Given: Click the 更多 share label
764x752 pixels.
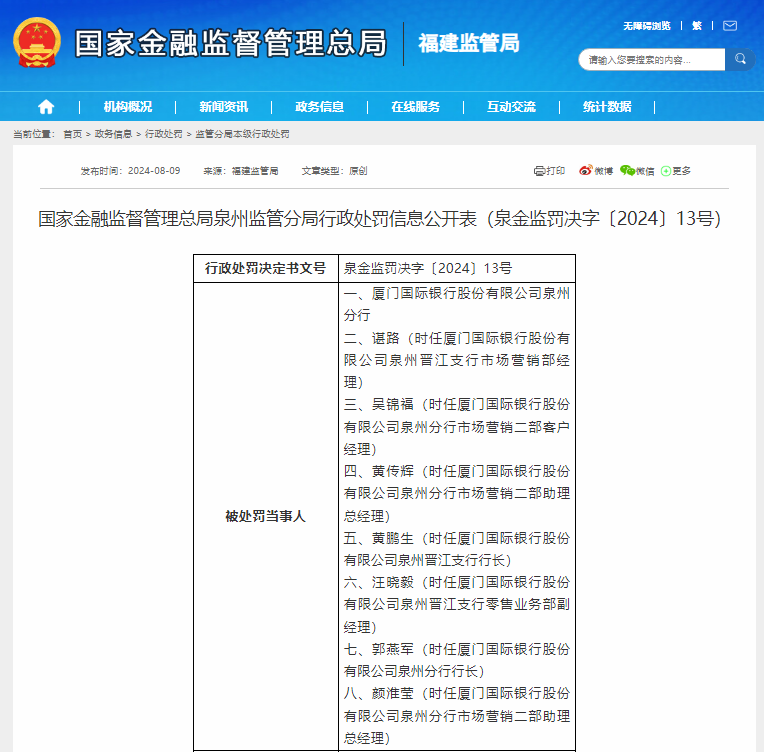Looking at the screenshot, I should click(x=682, y=171).
